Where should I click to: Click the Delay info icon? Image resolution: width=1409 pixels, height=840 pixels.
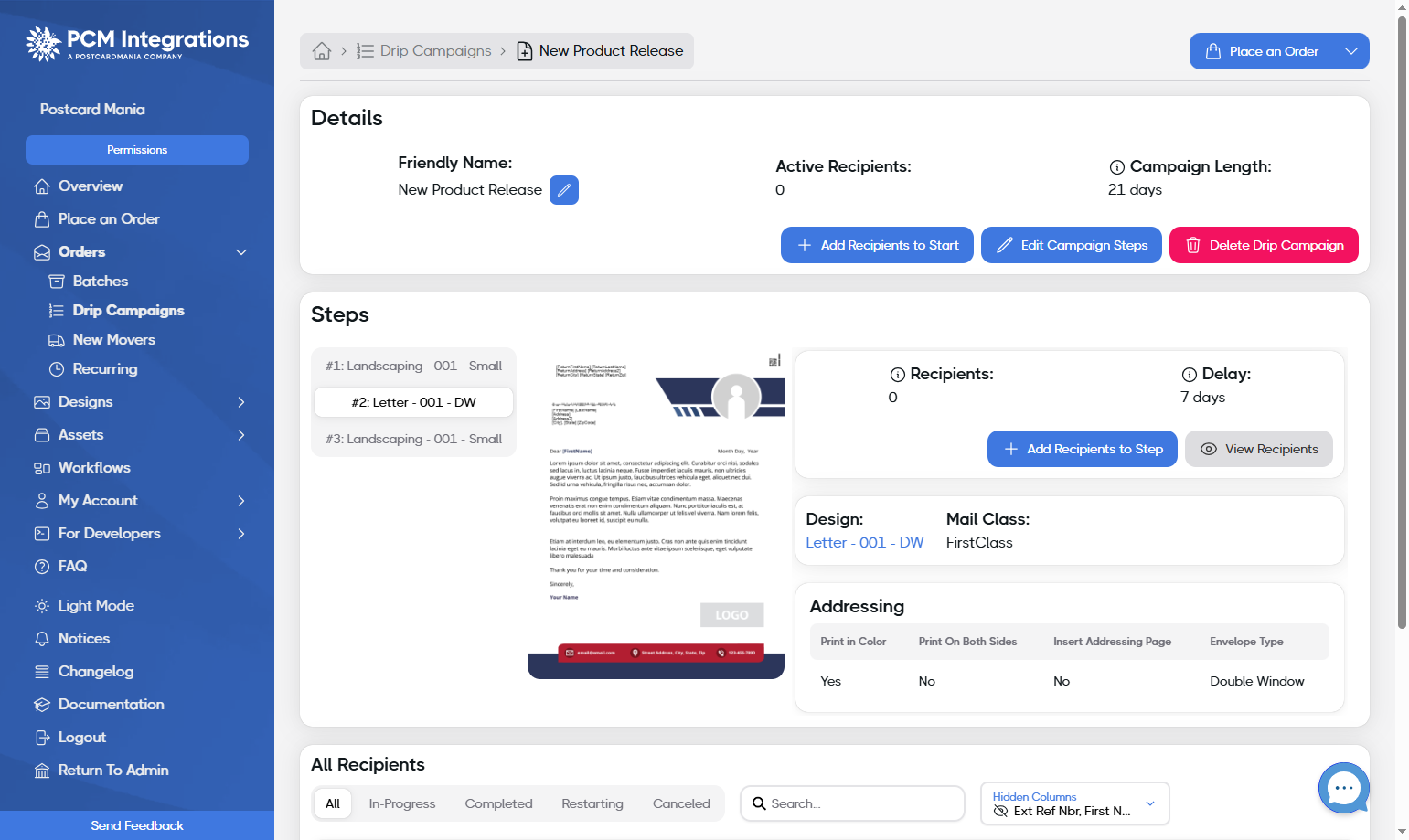[1190, 375]
